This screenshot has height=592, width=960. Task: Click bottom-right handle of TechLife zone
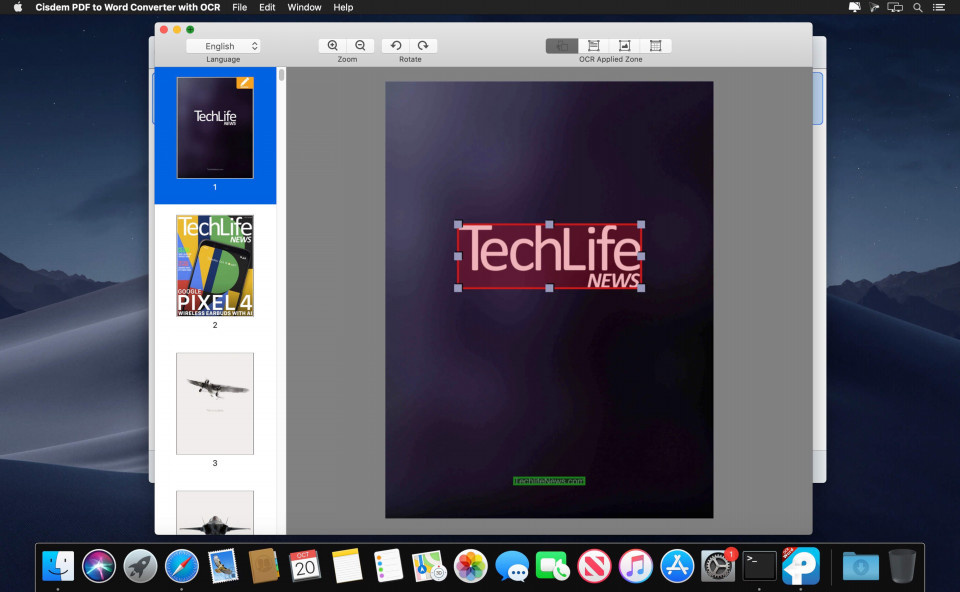tap(641, 288)
